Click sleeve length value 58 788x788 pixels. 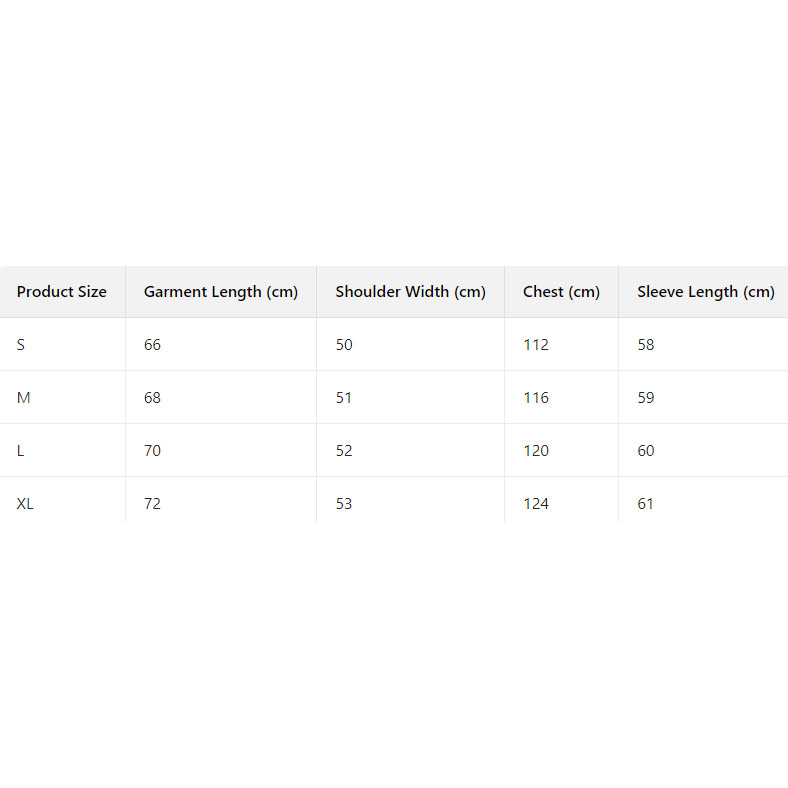646,345
